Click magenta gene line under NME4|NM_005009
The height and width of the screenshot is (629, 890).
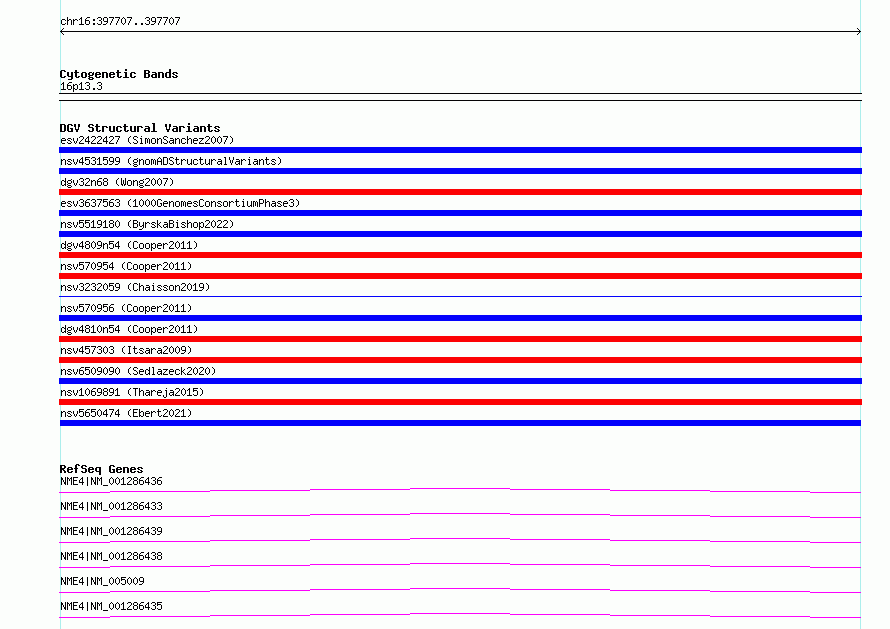pyautogui.click(x=460, y=590)
